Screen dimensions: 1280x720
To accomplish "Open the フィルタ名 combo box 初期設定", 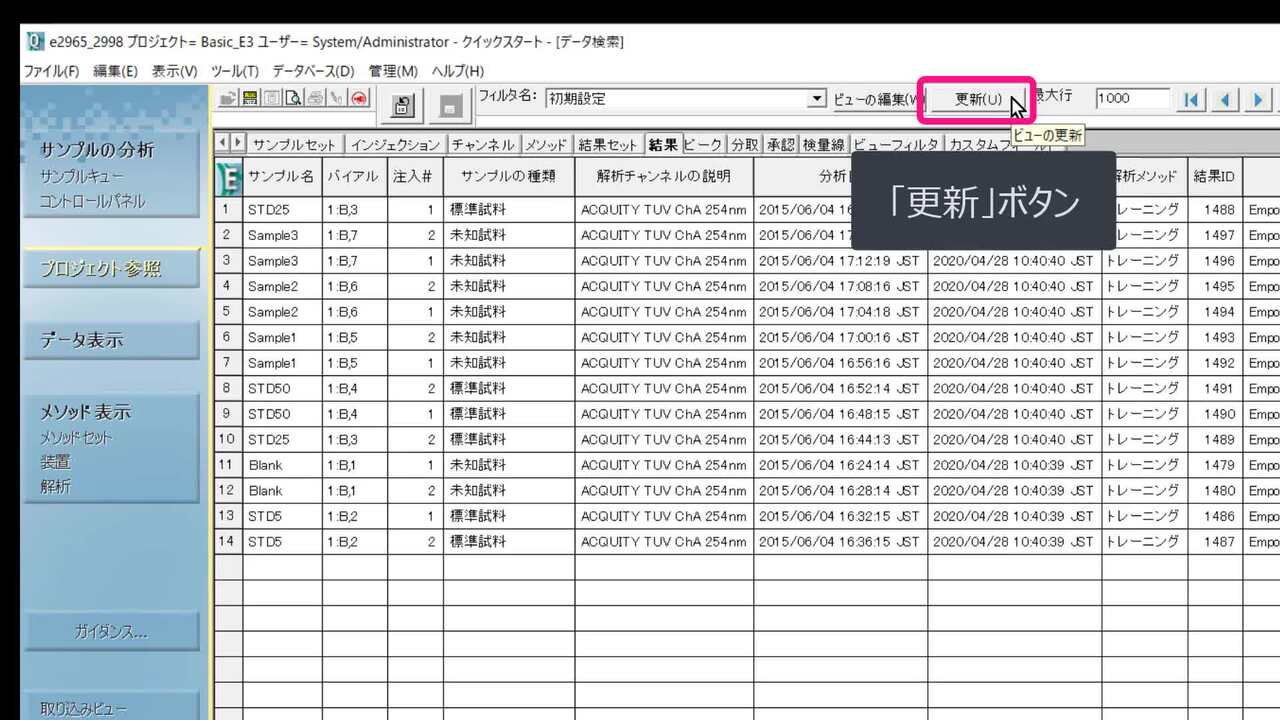I will [685, 98].
